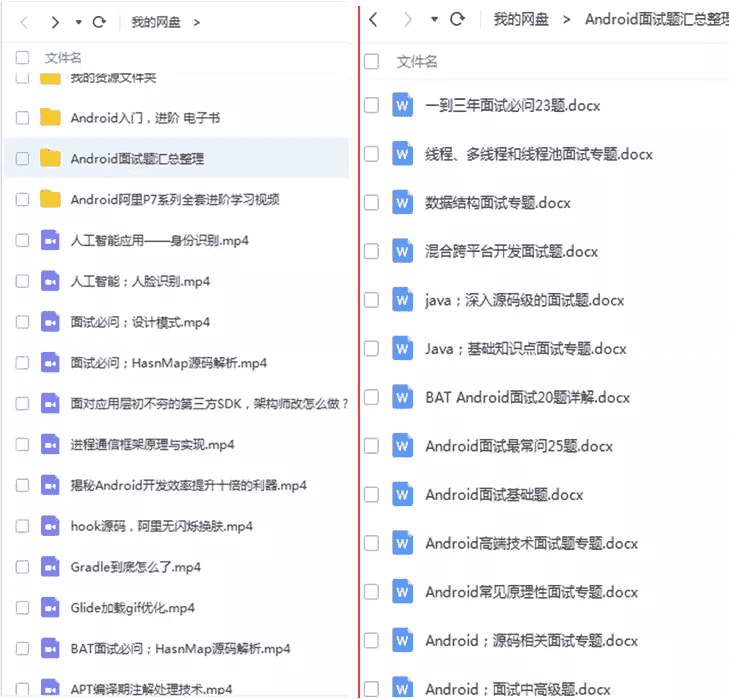Open the file 一到三年面试必问23题.docx
The image size is (729, 699).
tap(513, 106)
